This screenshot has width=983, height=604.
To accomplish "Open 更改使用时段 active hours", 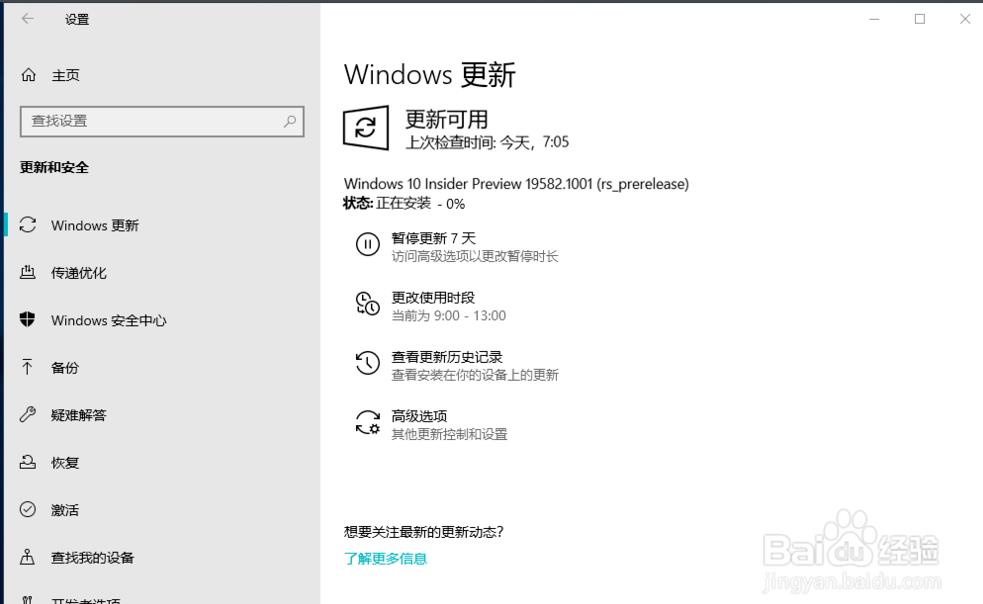I will [x=433, y=297].
